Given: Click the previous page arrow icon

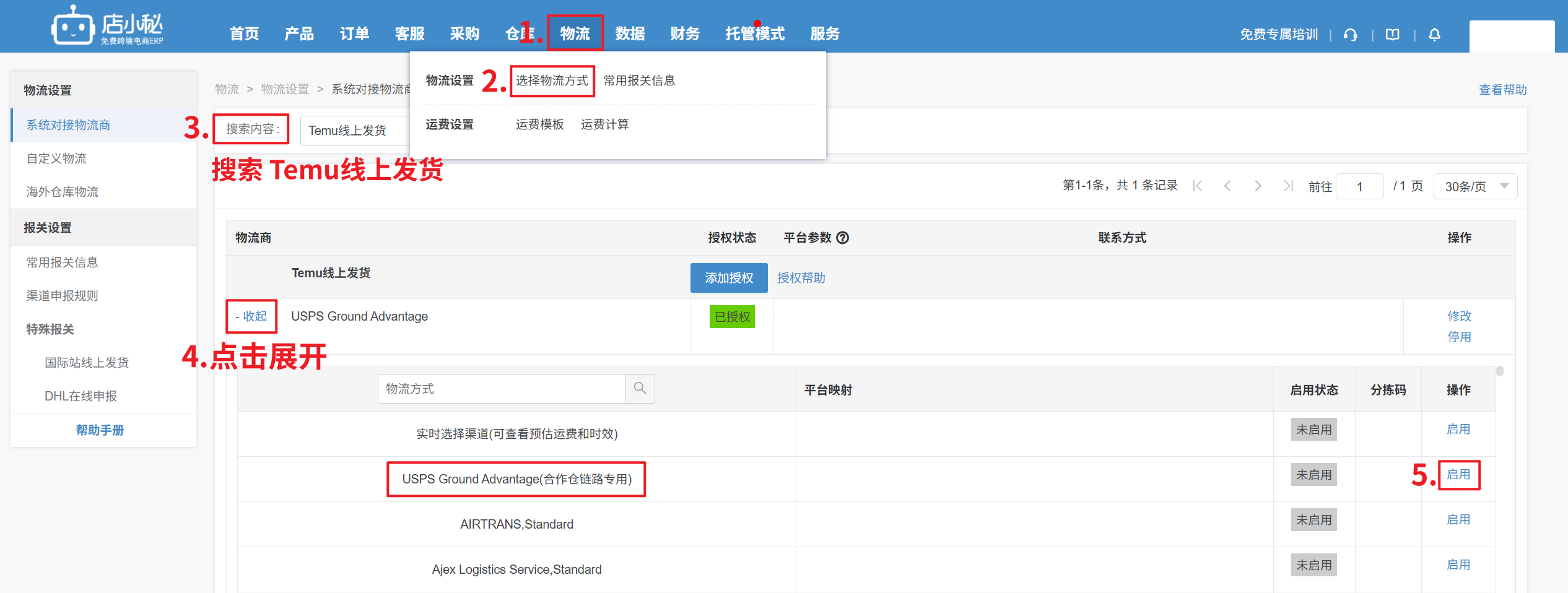Looking at the screenshot, I should [1227, 186].
